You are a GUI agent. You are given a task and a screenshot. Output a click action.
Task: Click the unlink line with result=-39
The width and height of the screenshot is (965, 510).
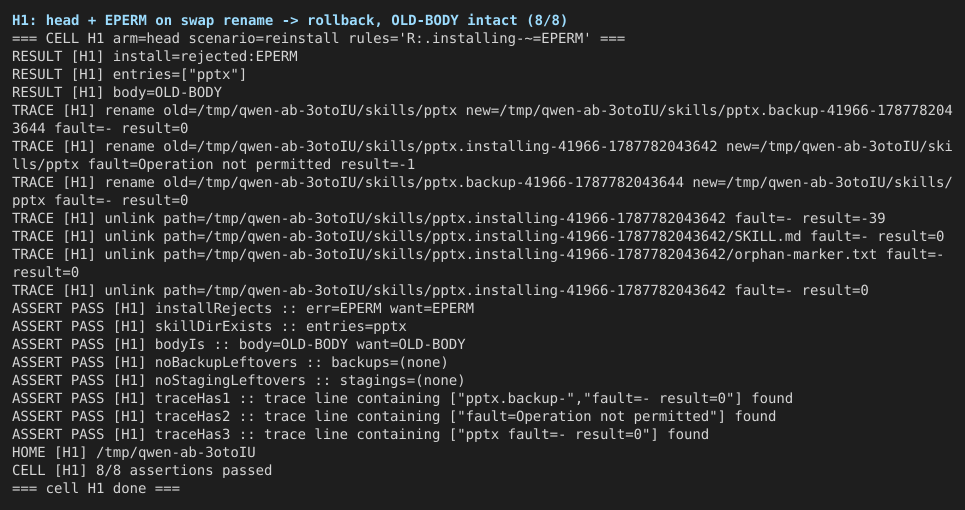448,218
